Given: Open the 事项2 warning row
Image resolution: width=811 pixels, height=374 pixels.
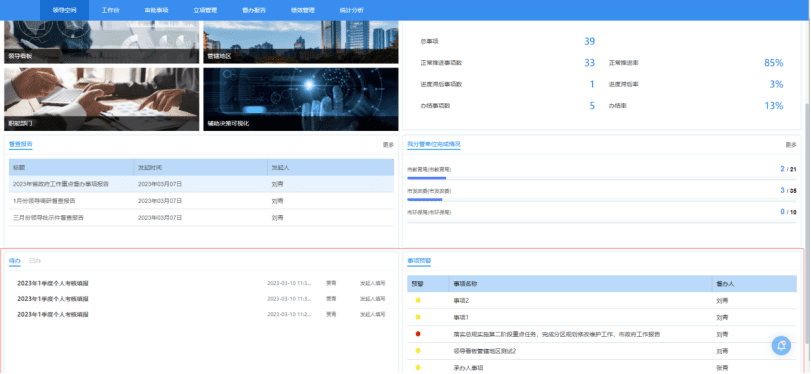Looking at the screenshot, I should tap(602, 301).
